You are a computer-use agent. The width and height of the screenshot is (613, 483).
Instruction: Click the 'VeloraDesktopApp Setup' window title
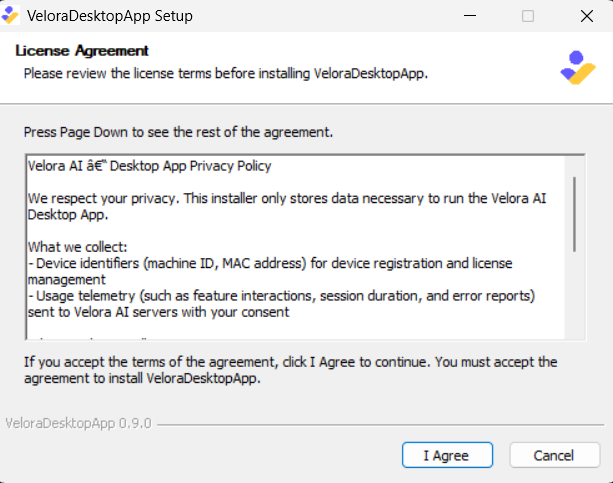coord(110,16)
